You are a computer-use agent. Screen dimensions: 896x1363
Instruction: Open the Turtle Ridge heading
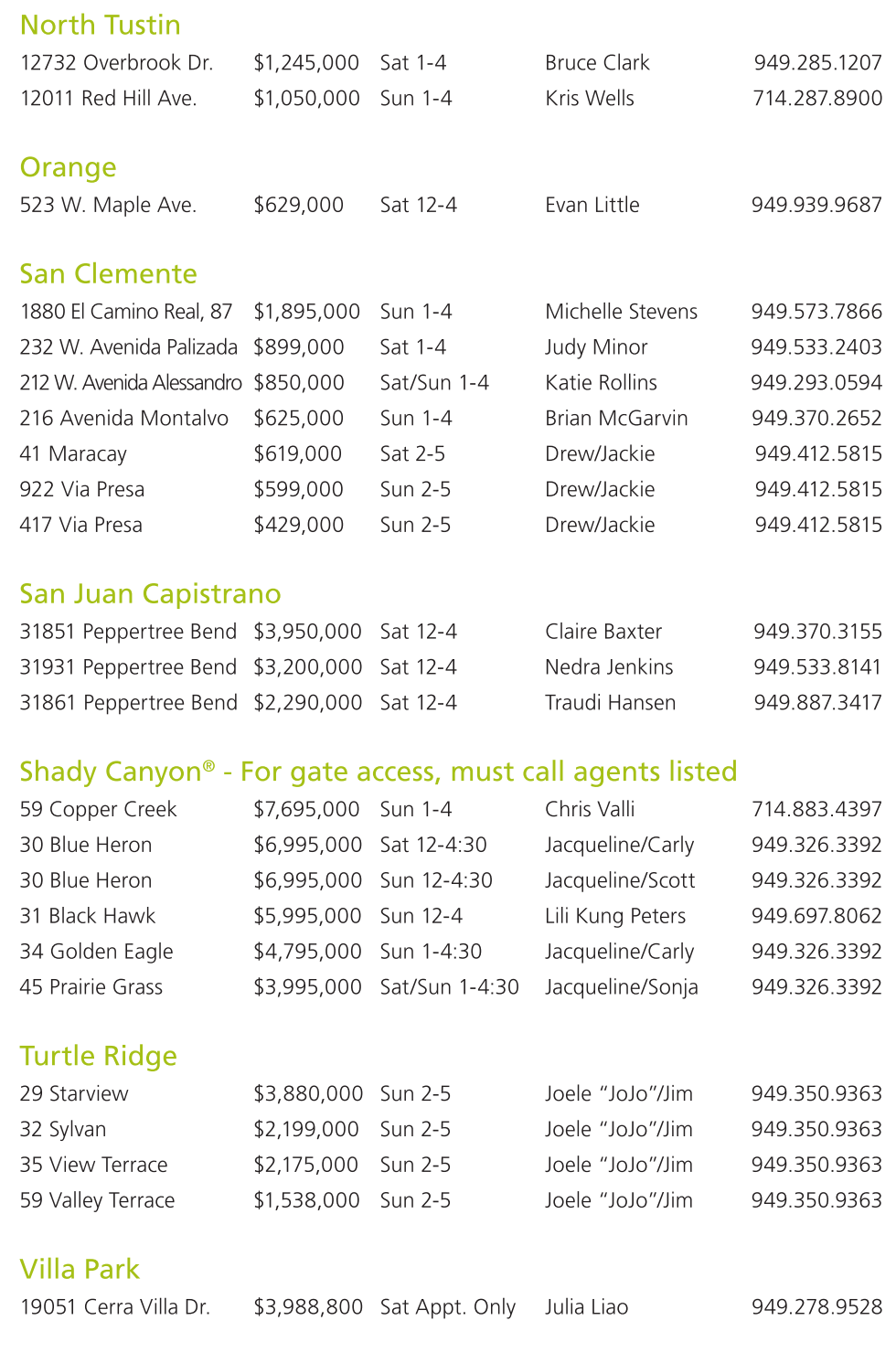pyautogui.click(x=98, y=1056)
